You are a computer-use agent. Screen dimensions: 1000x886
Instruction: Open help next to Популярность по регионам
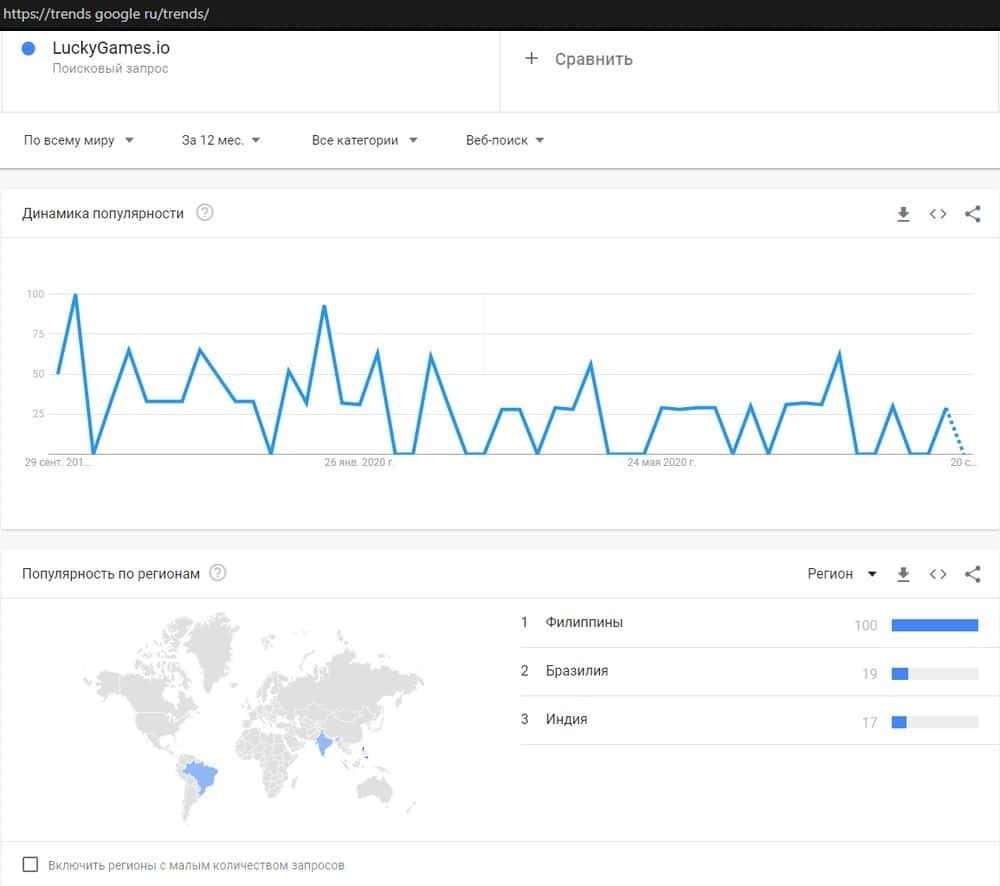point(217,573)
